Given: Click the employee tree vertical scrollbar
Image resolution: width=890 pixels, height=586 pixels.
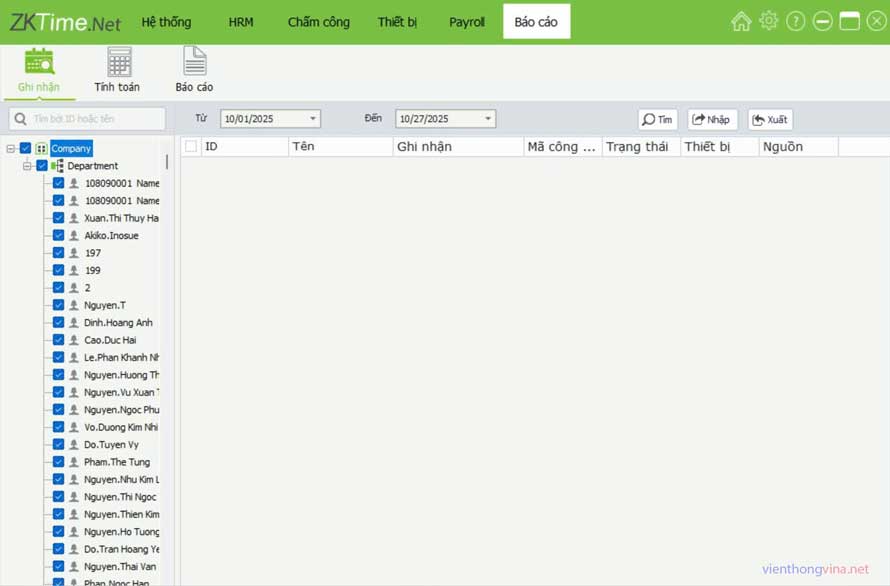Looking at the screenshot, I should 167,162.
